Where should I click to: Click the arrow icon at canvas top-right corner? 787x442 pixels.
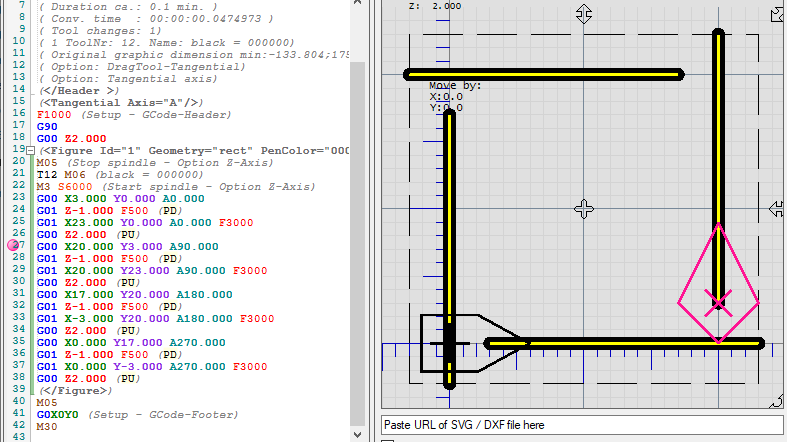[x=778, y=14]
